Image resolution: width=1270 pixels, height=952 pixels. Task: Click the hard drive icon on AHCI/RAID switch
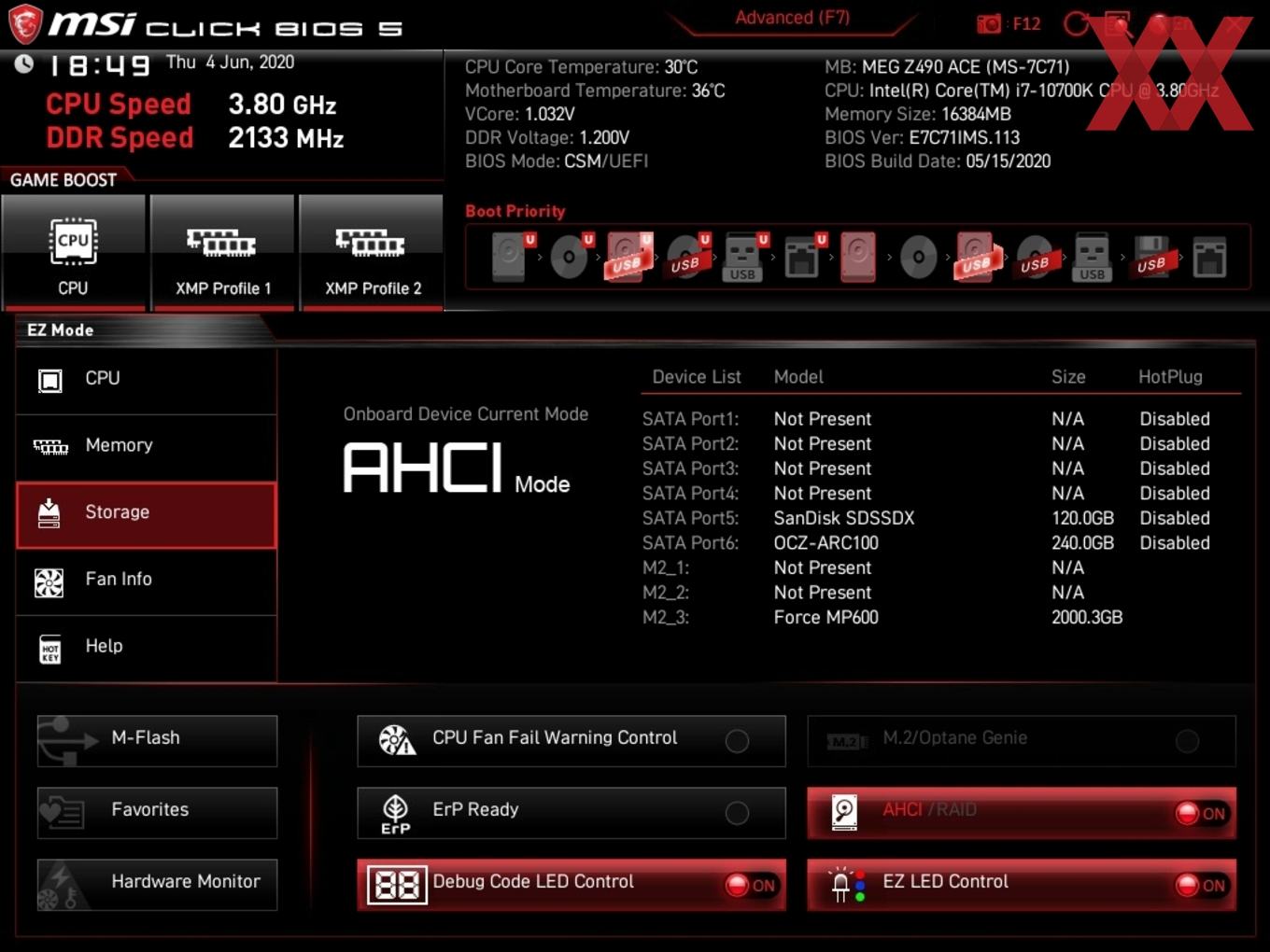(x=844, y=812)
